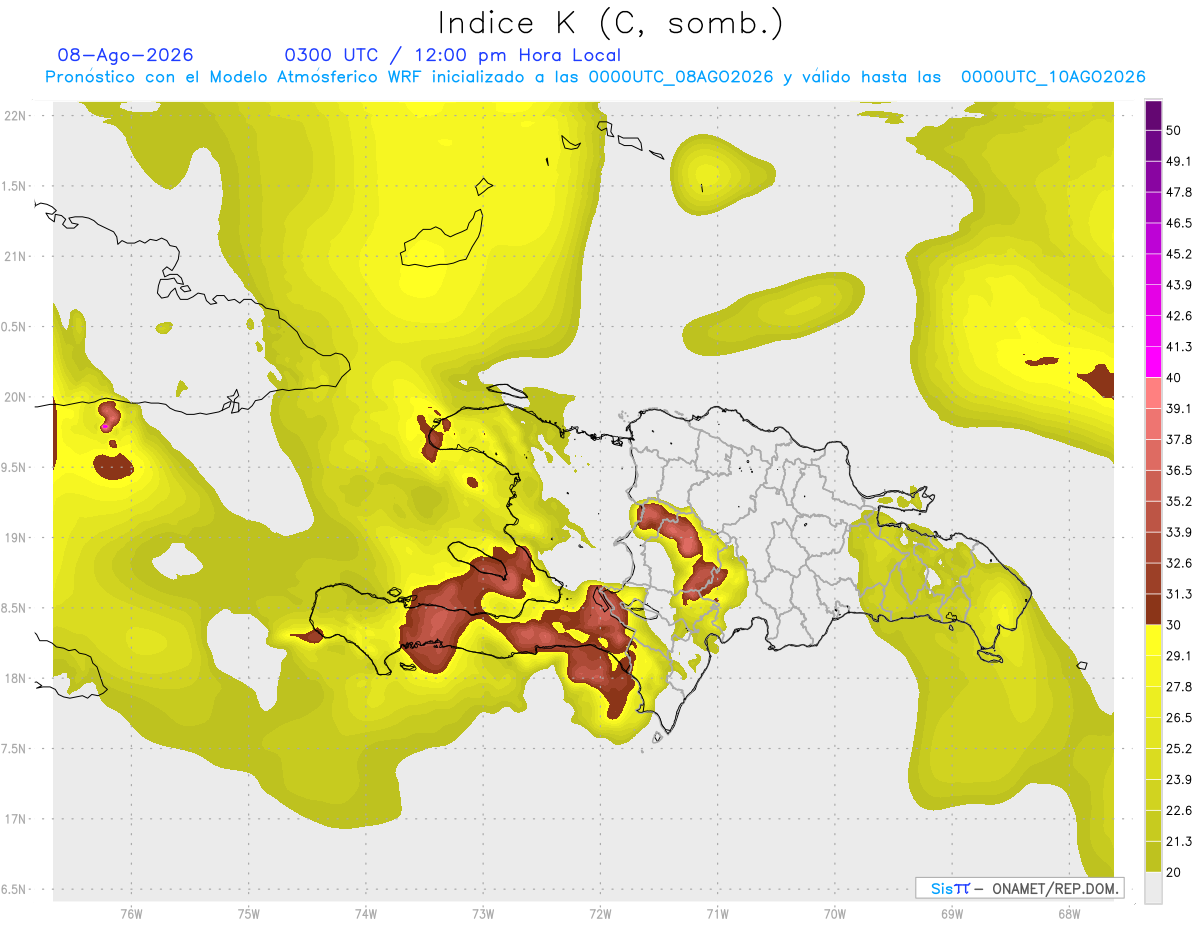
Task: Click the init time "0000UTC_08AGO2026"
Action: tap(680, 77)
